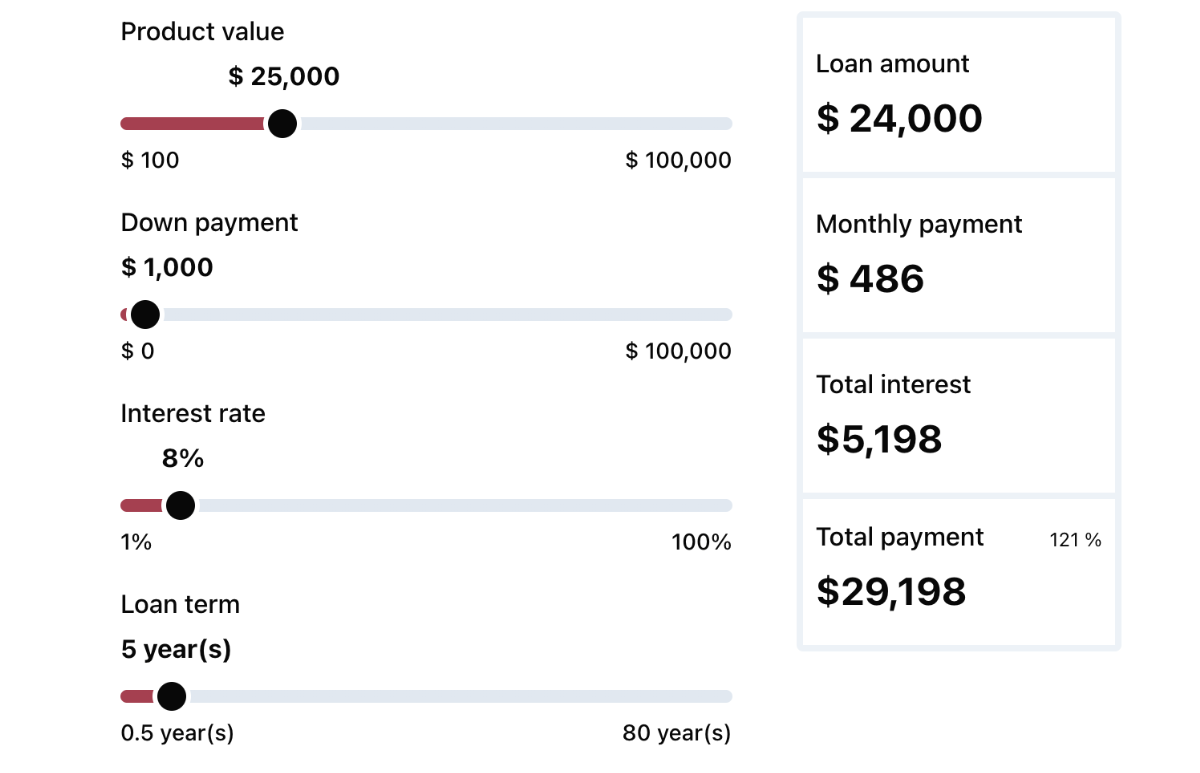Click the $ 25,000 product value amount
The width and height of the screenshot is (1200, 773).
click(x=284, y=77)
